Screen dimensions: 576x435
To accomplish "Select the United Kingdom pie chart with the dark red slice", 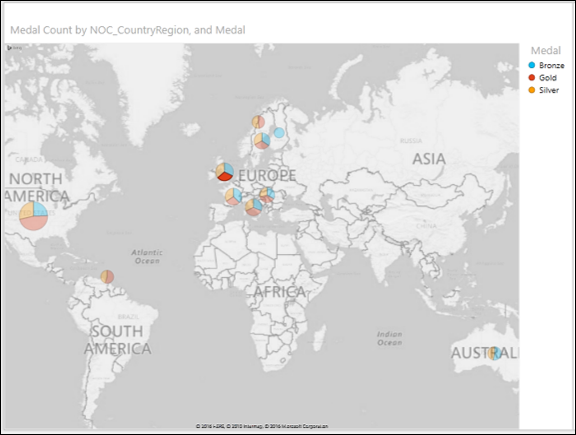I will [x=224, y=172].
